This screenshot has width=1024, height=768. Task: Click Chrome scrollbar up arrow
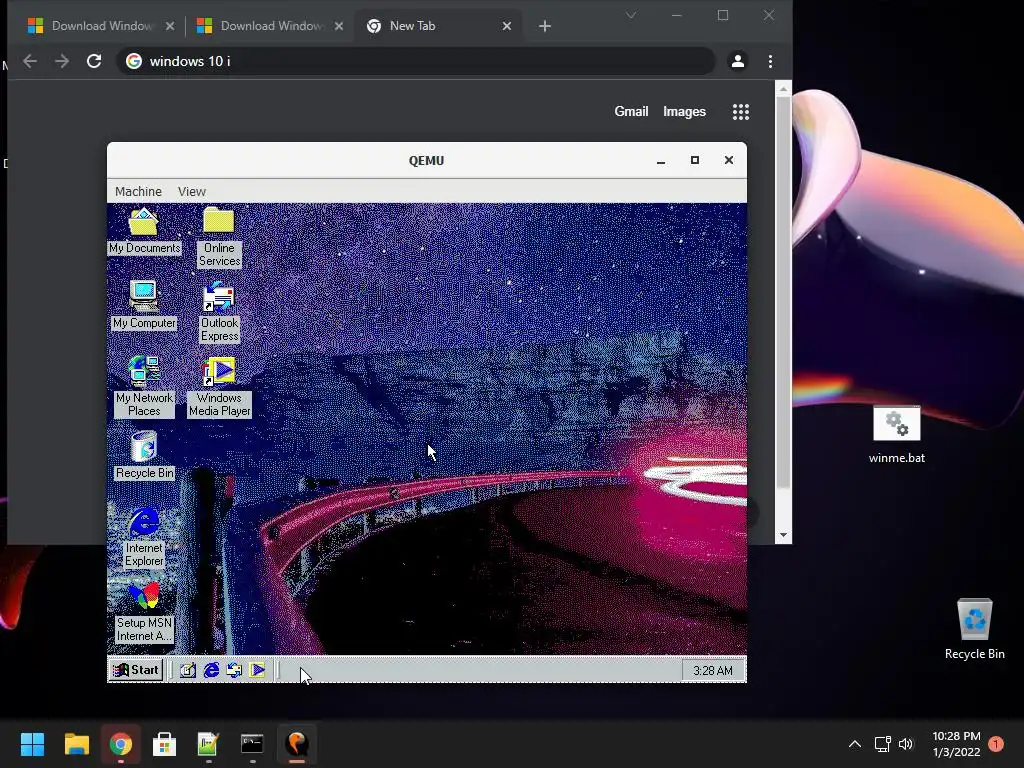[x=783, y=88]
